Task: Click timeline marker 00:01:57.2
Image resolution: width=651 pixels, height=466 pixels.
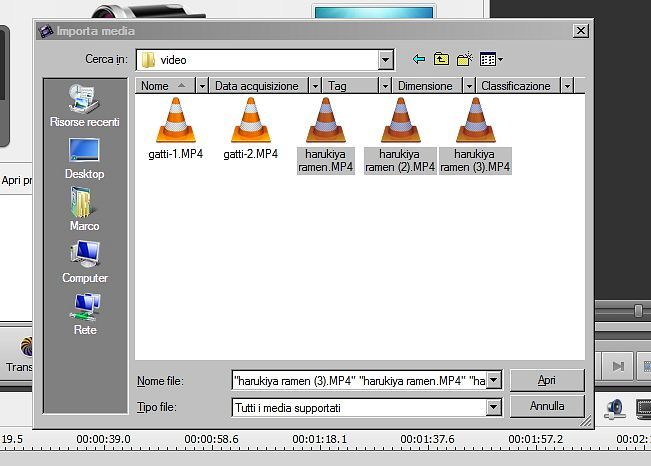Action: click(x=536, y=439)
